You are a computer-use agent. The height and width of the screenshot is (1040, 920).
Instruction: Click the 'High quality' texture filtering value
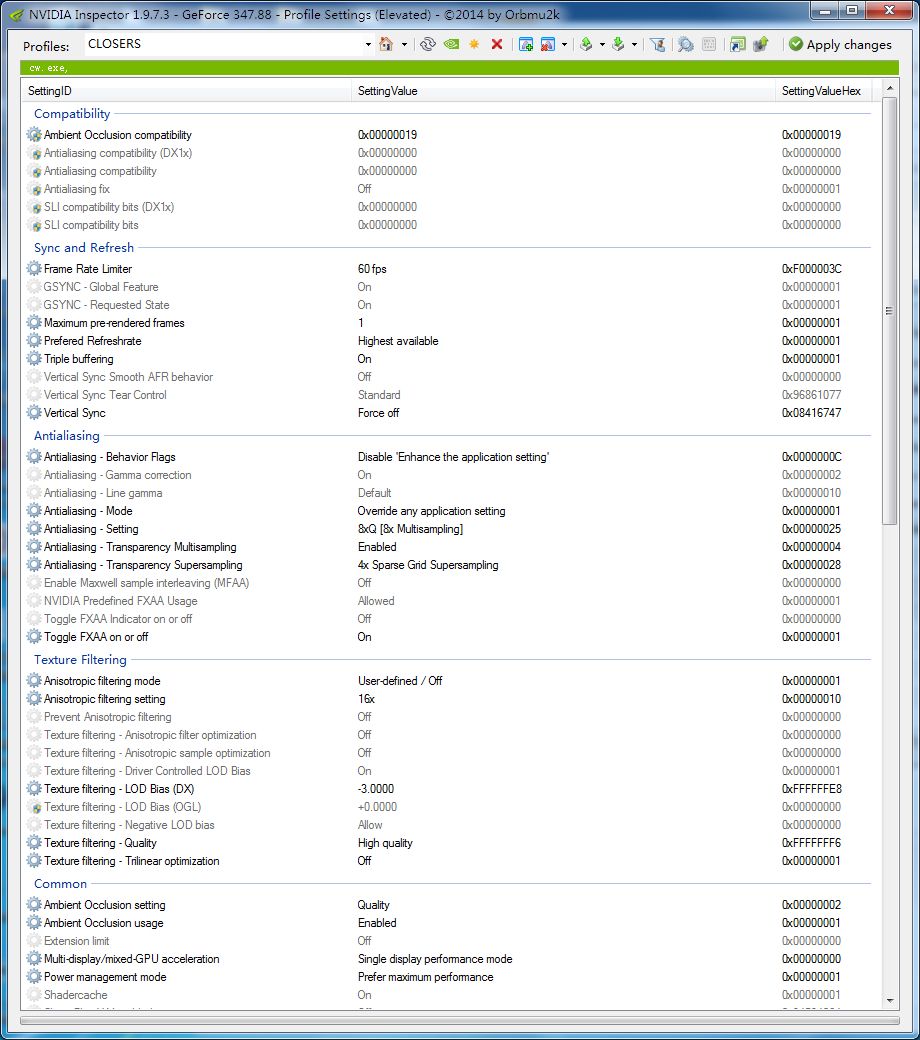(385, 843)
